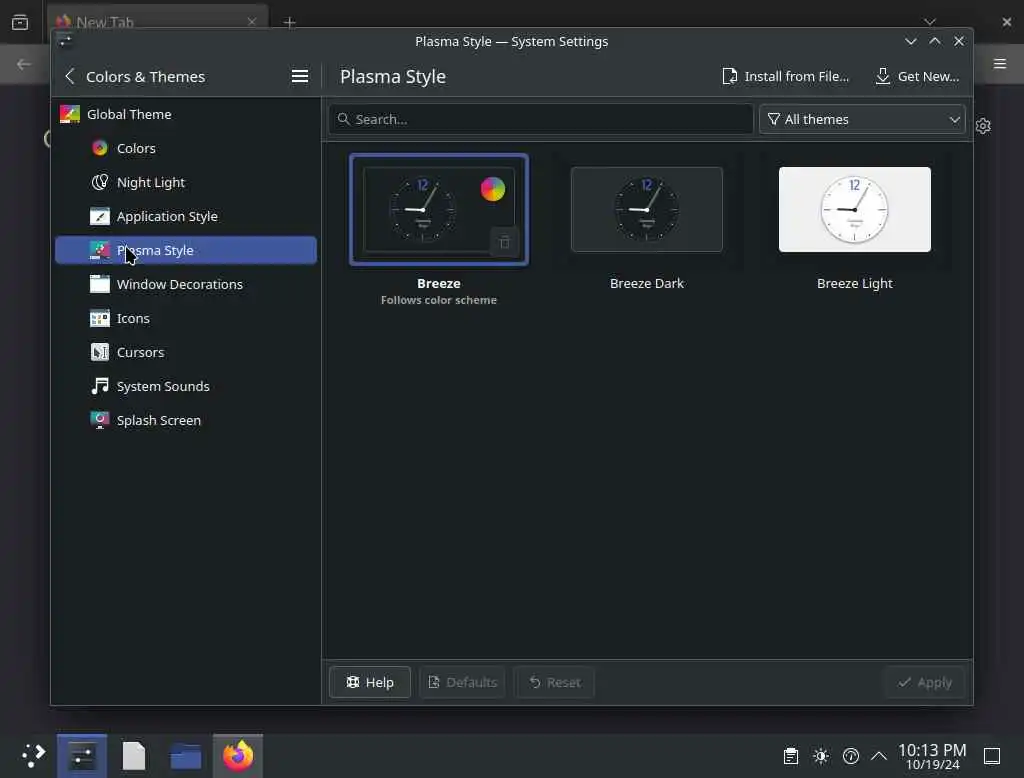Select the Breeze Light theme thumbnail
1024x778 pixels.
[x=854, y=210]
